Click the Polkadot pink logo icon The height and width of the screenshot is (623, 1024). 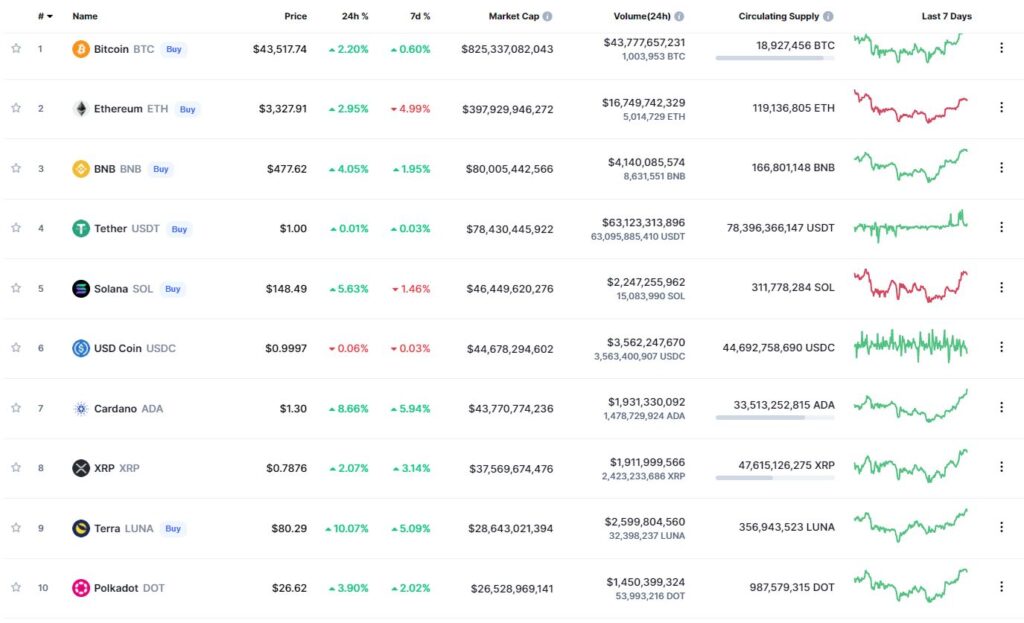(81, 588)
